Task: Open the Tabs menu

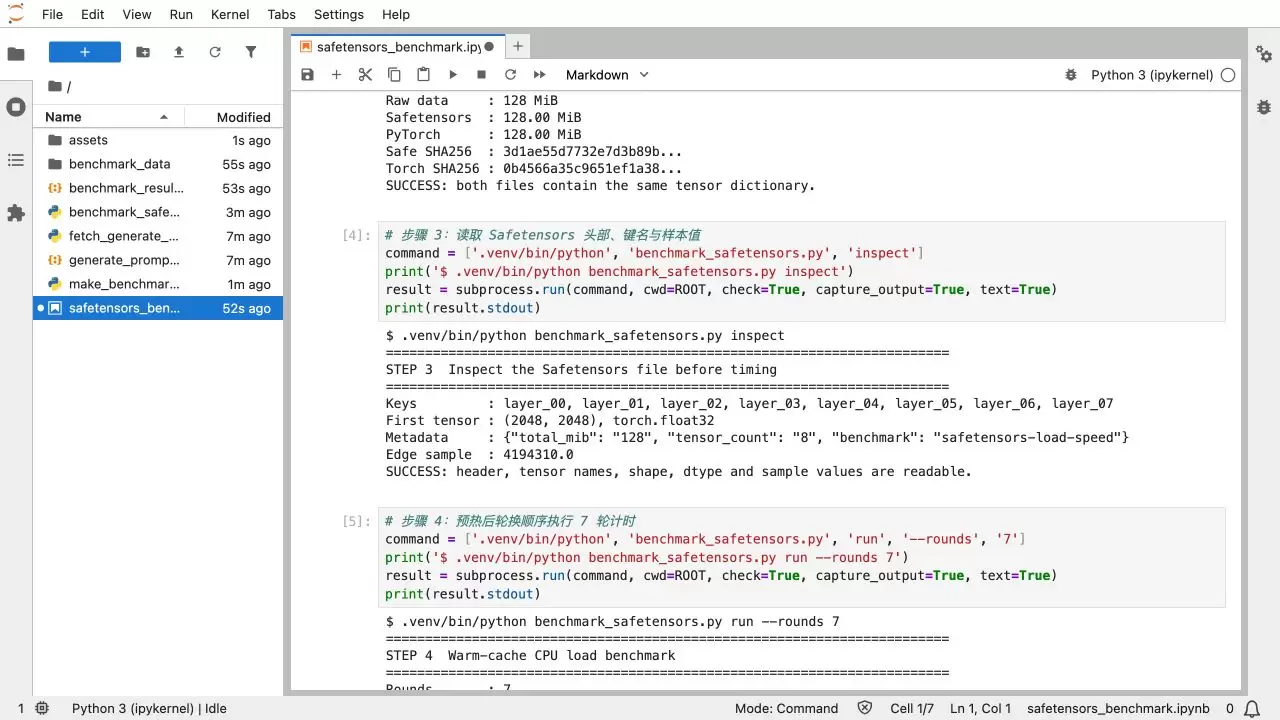Action: point(282,14)
